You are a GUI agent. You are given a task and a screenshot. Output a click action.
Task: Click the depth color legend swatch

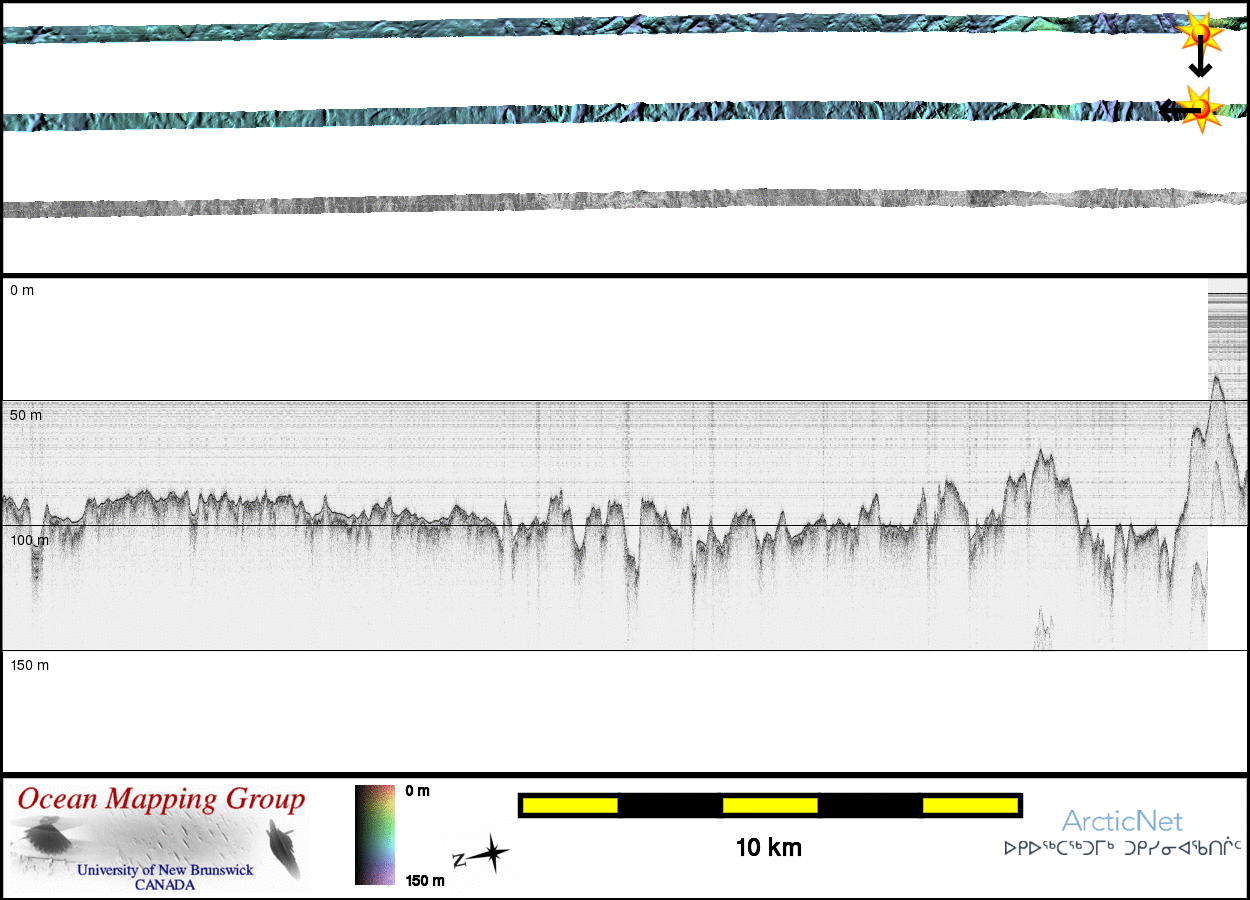pos(374,835)
